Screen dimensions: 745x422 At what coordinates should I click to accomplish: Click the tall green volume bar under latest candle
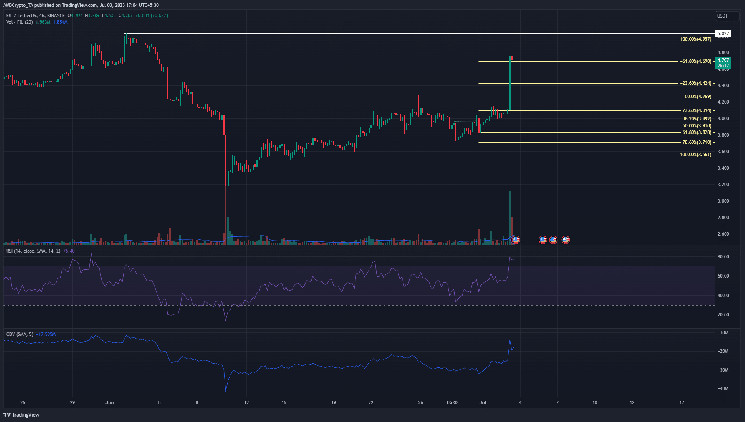(510, 218)
